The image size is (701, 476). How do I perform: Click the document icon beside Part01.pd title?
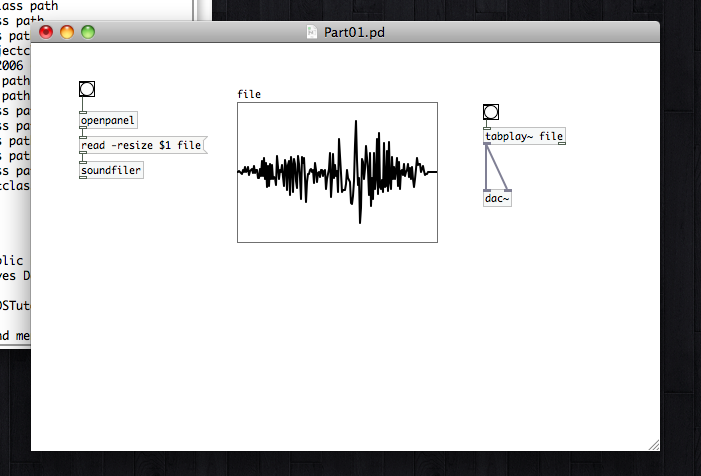[312, 32]
